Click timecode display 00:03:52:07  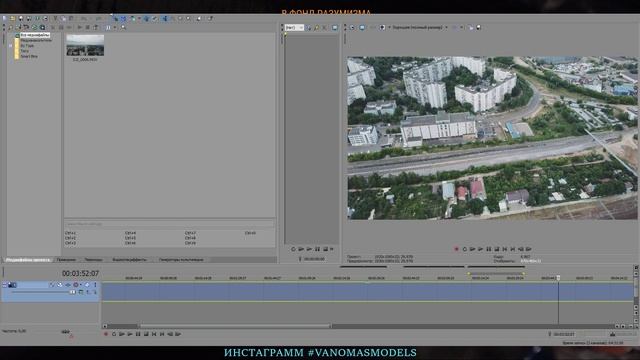click(80, 273)
